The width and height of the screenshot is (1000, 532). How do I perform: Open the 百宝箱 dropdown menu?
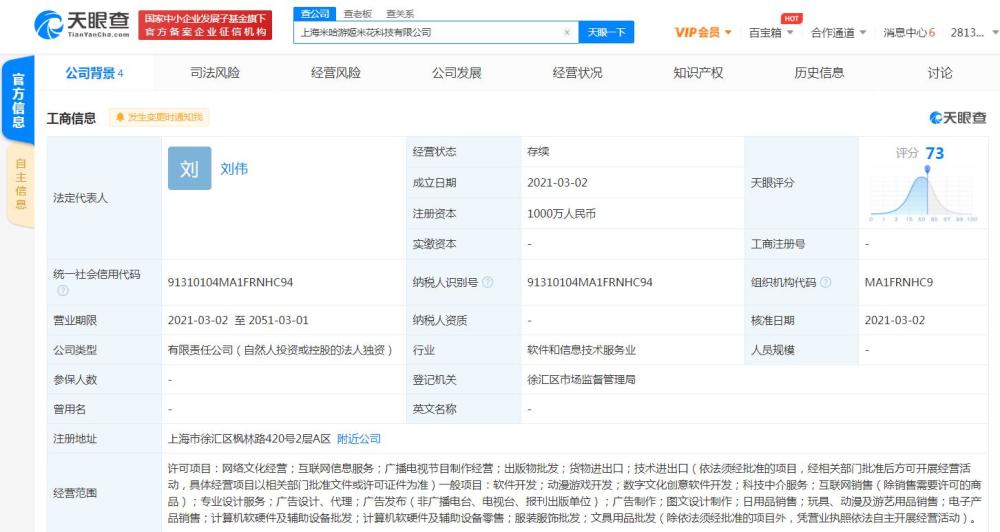[x=770, y=33]
